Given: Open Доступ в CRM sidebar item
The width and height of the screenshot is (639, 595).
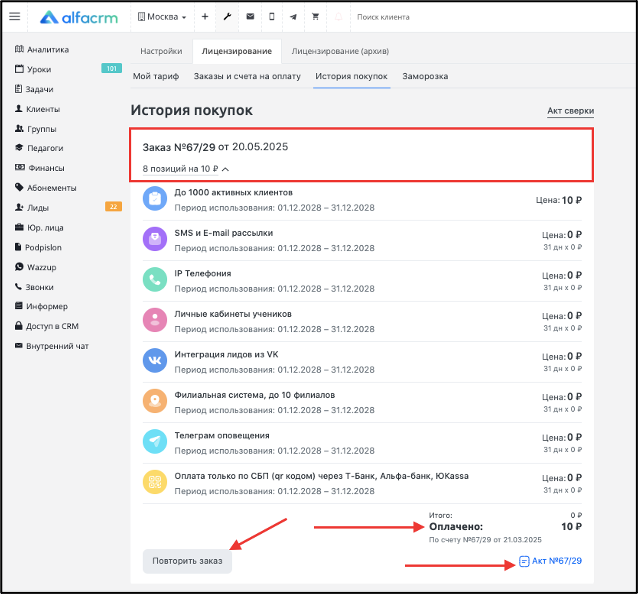Looking at the screenshot, I should coord(46,326).
